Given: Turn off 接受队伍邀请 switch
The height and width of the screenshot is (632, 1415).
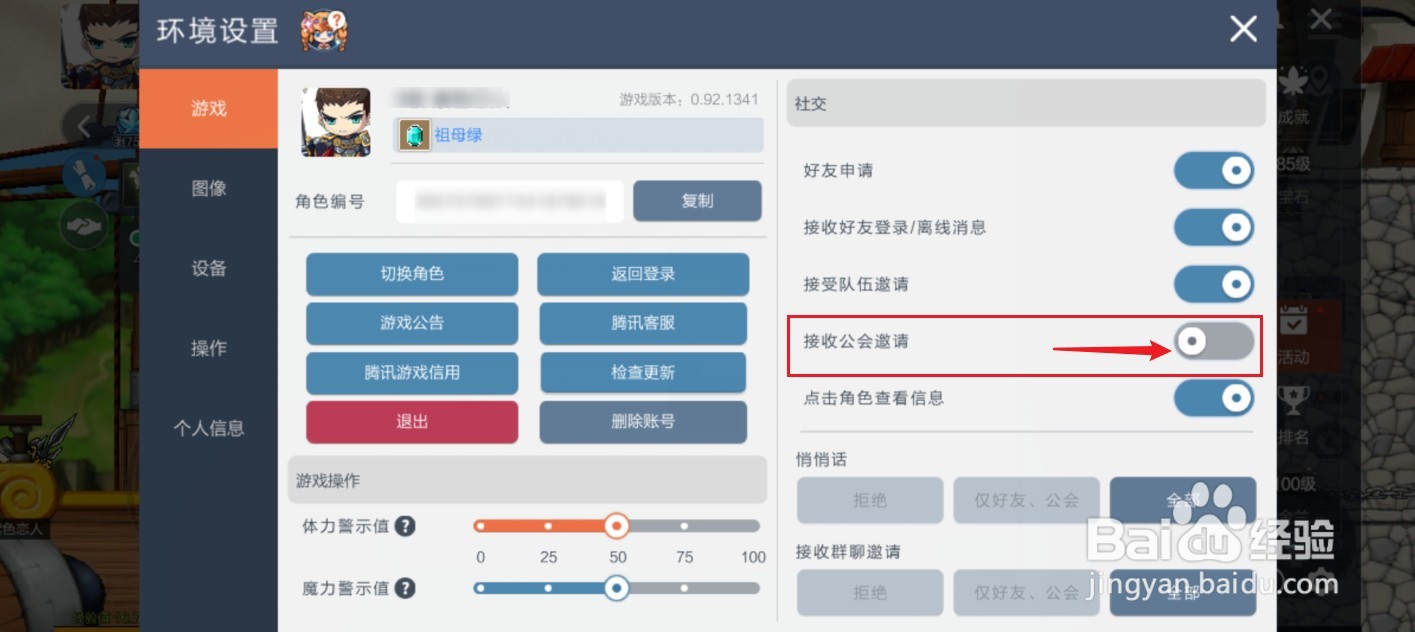Looking at the screenshot, I should tap(1213, 284).
